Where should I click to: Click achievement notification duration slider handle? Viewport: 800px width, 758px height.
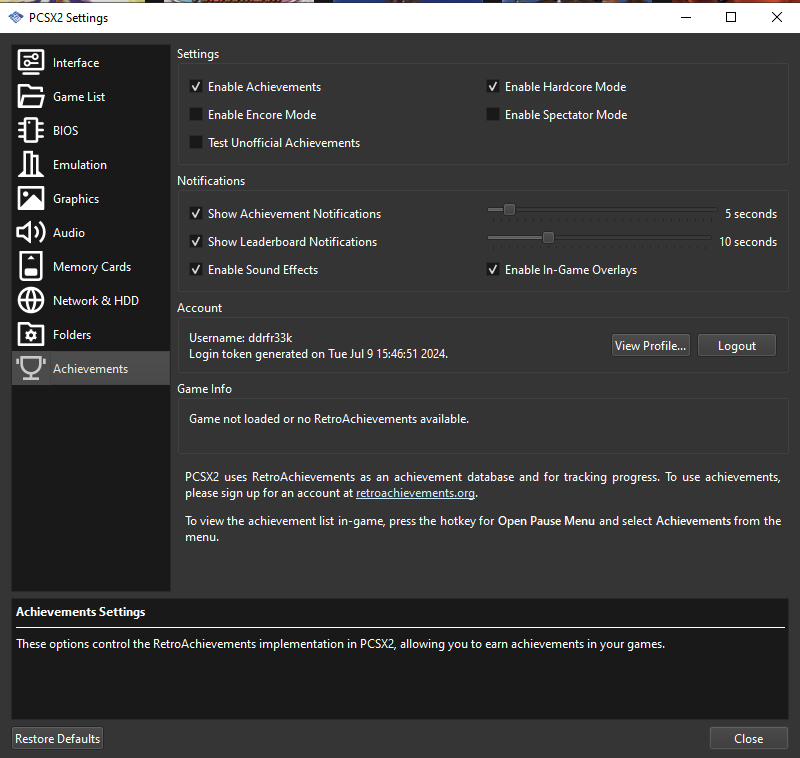click(509, 209)
